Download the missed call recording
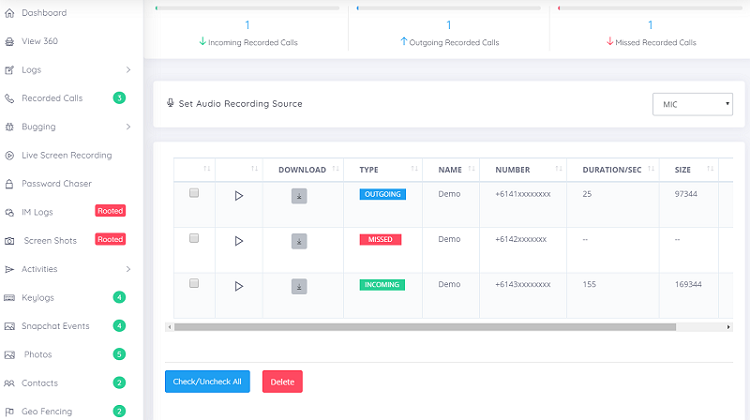Image resolution: width=750 pixels, height=420 pixels. (x=299, y=241)
